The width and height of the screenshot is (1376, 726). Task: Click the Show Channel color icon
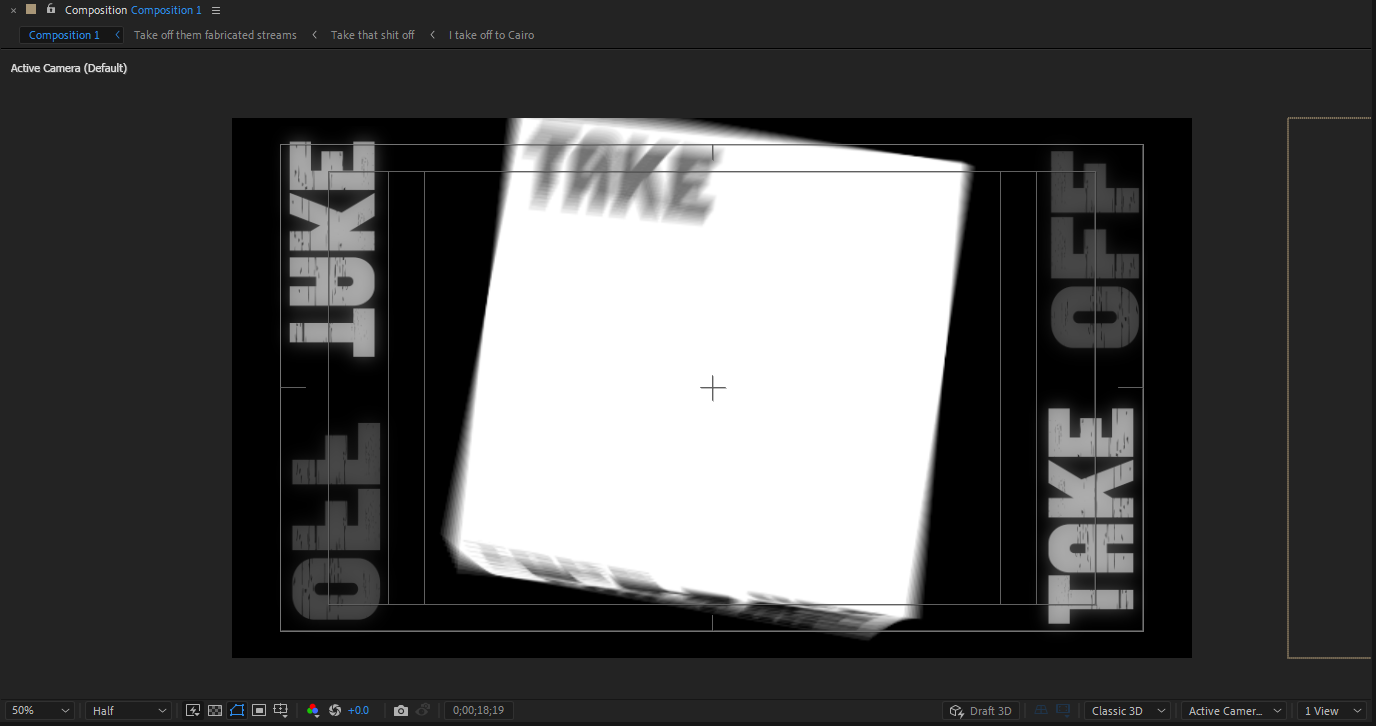coord(313,710)
